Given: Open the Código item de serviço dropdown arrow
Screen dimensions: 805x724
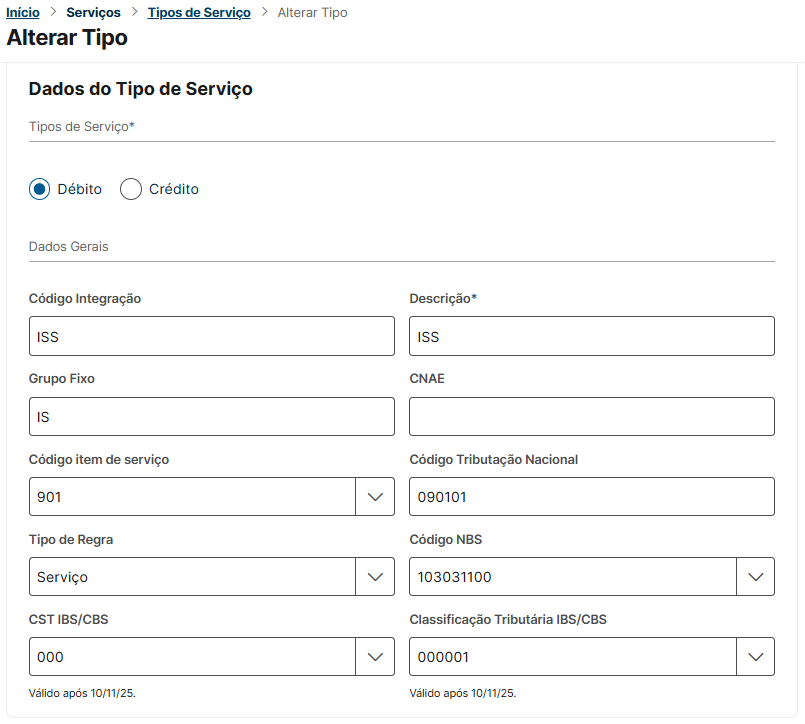Looking at the screenshot, I should click(x=375, y=497).
